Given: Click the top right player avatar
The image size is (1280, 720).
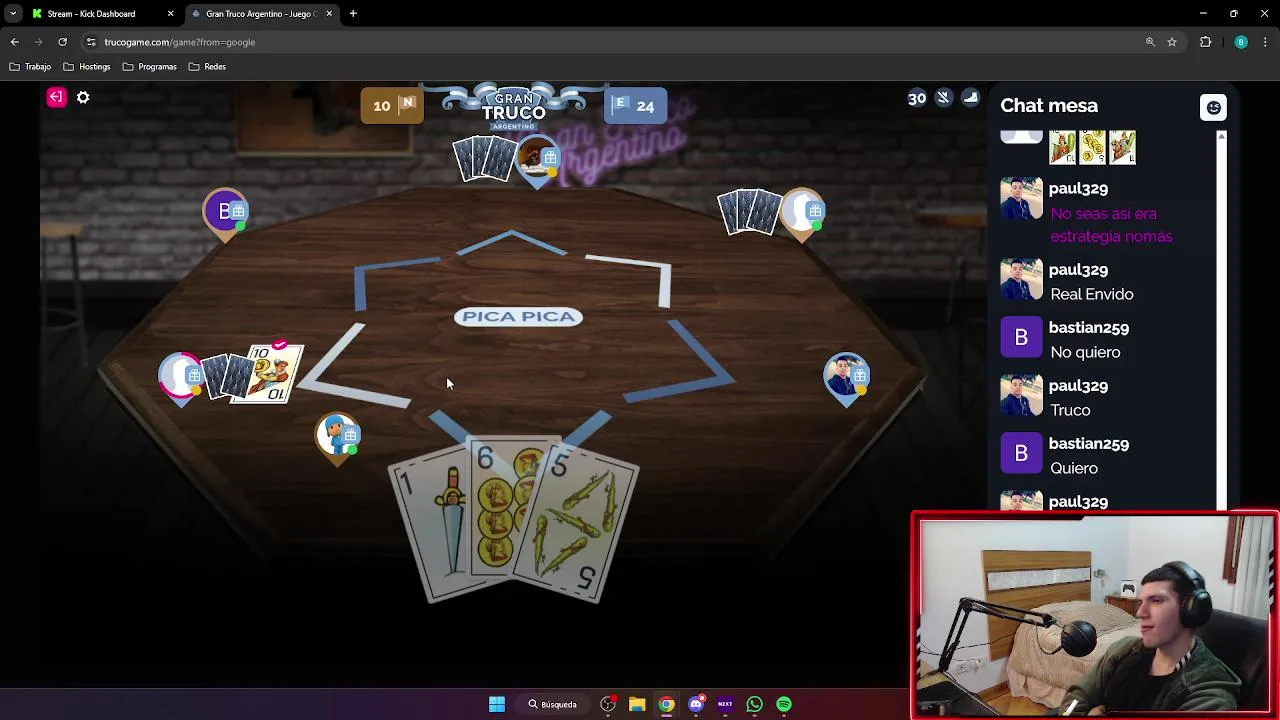Looking at the screenshot, I should pos(804,212).
